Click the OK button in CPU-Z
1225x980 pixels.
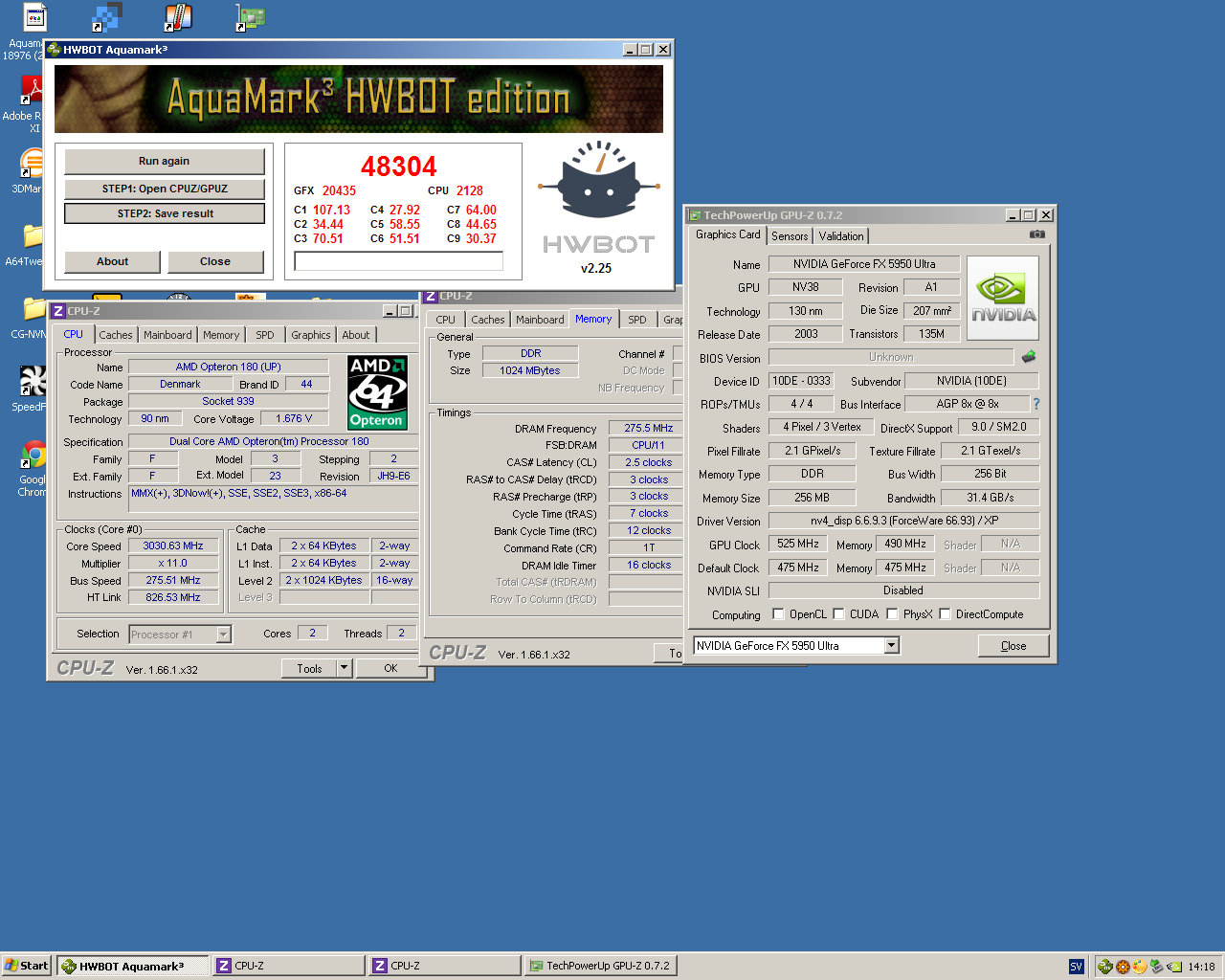coord(390,669)
